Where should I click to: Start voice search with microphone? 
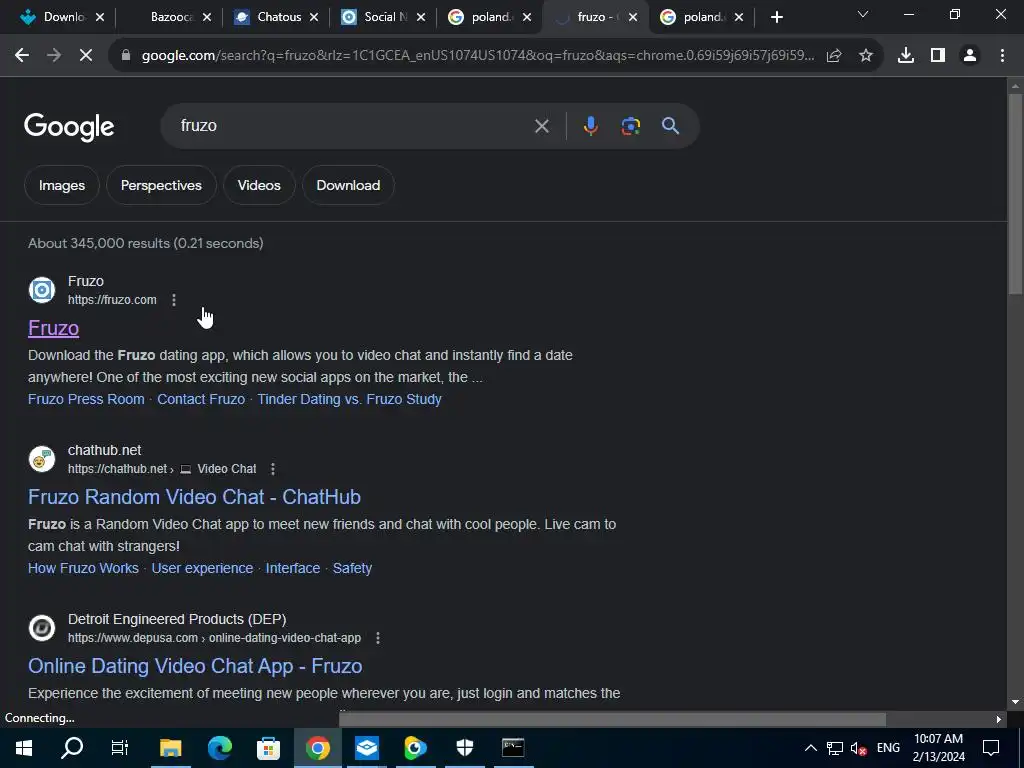tap(590, 125)
